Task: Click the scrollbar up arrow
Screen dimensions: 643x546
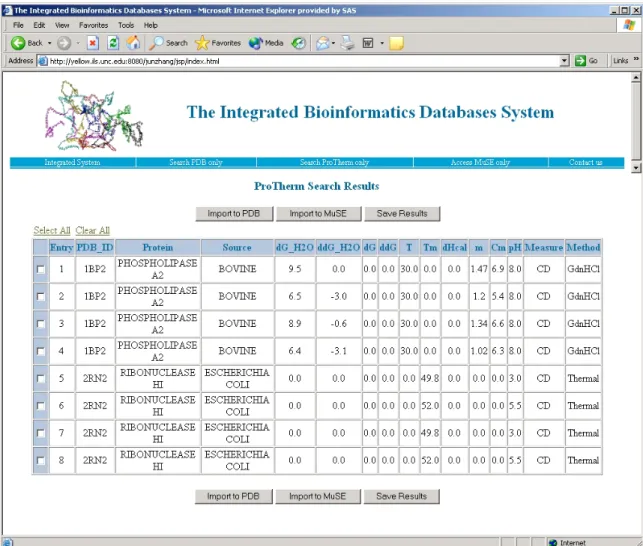Action: point(636,78)
